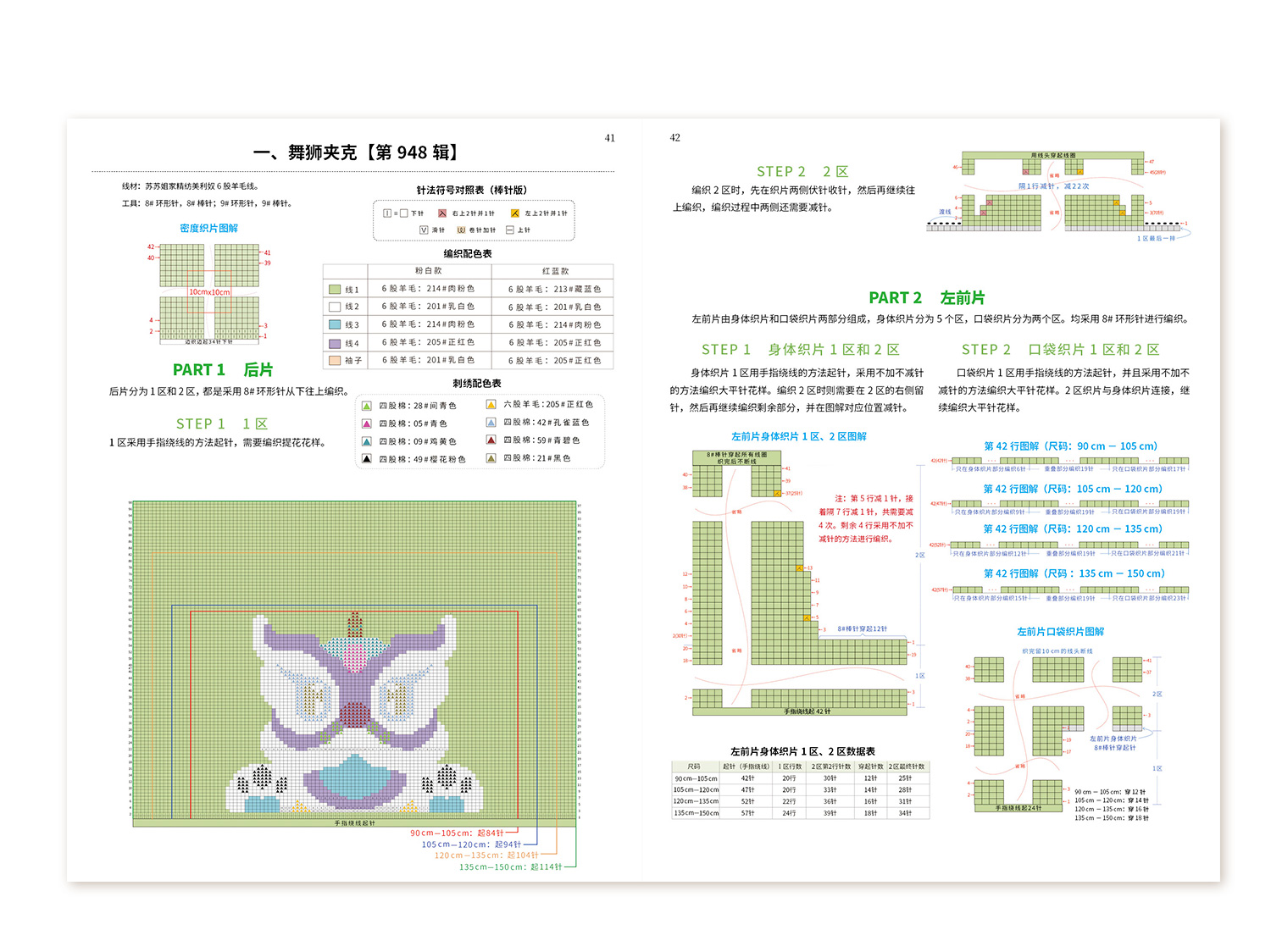This screenshot has width=1271, height=952.
Task: Click the 密度织片图解 gauge swatch diagram
Action: tap(208, 293)
